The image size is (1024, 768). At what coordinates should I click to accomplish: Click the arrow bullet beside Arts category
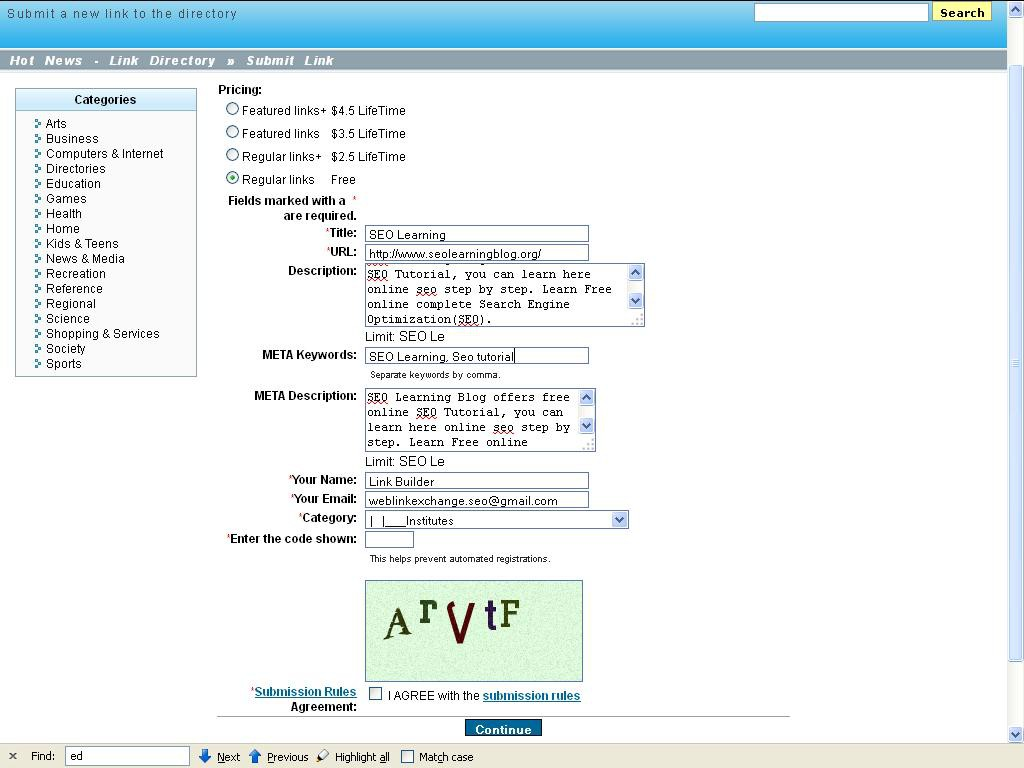(x=38, y=124)
